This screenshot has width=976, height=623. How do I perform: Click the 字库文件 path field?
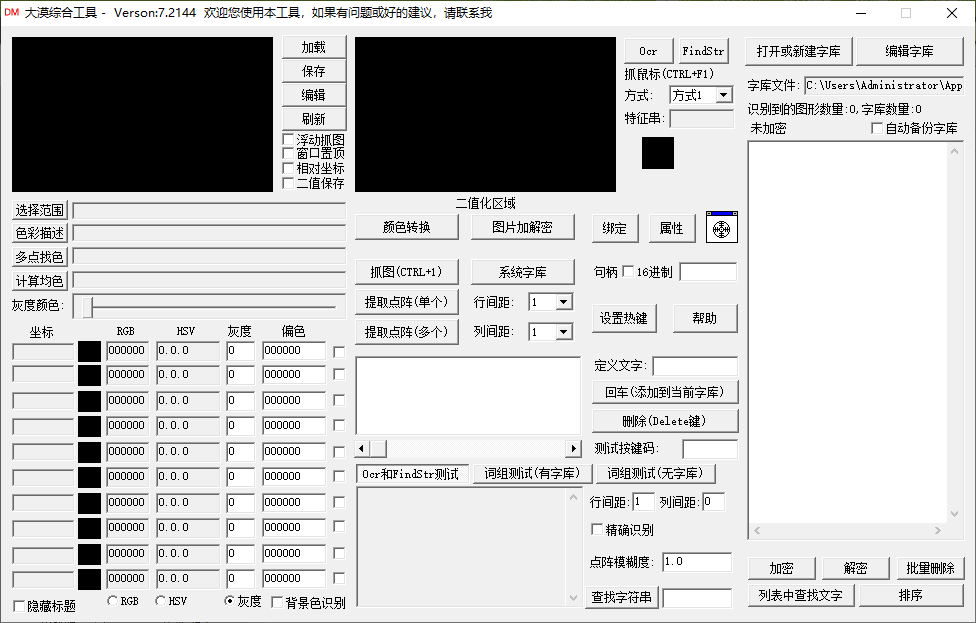[x=884, y=86]
